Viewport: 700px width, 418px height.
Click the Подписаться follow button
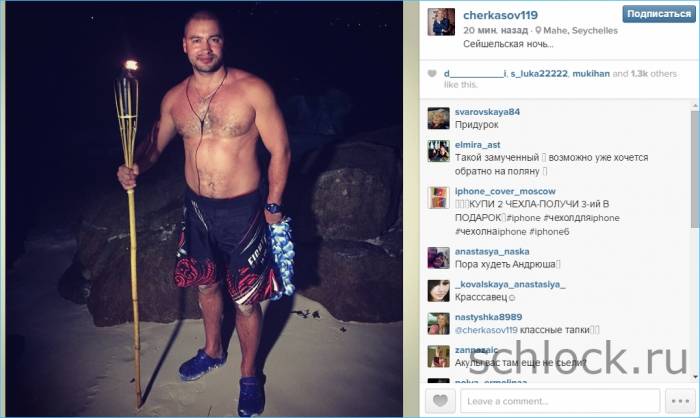[659, 14]
